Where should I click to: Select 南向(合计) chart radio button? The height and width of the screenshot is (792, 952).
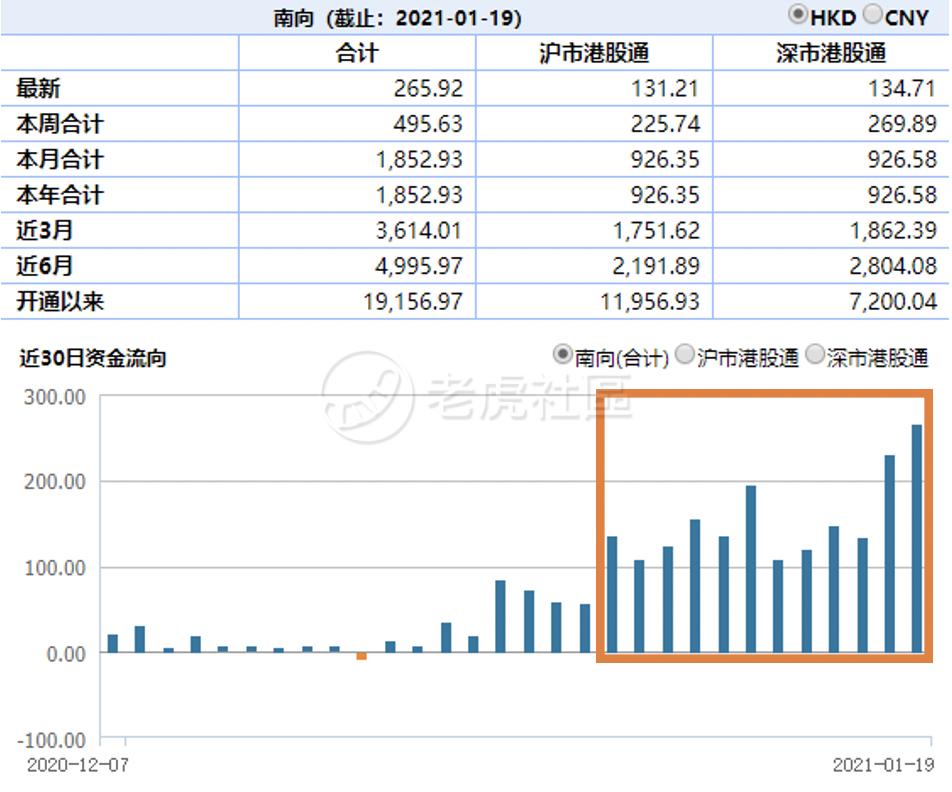click(x=562, y=354)
